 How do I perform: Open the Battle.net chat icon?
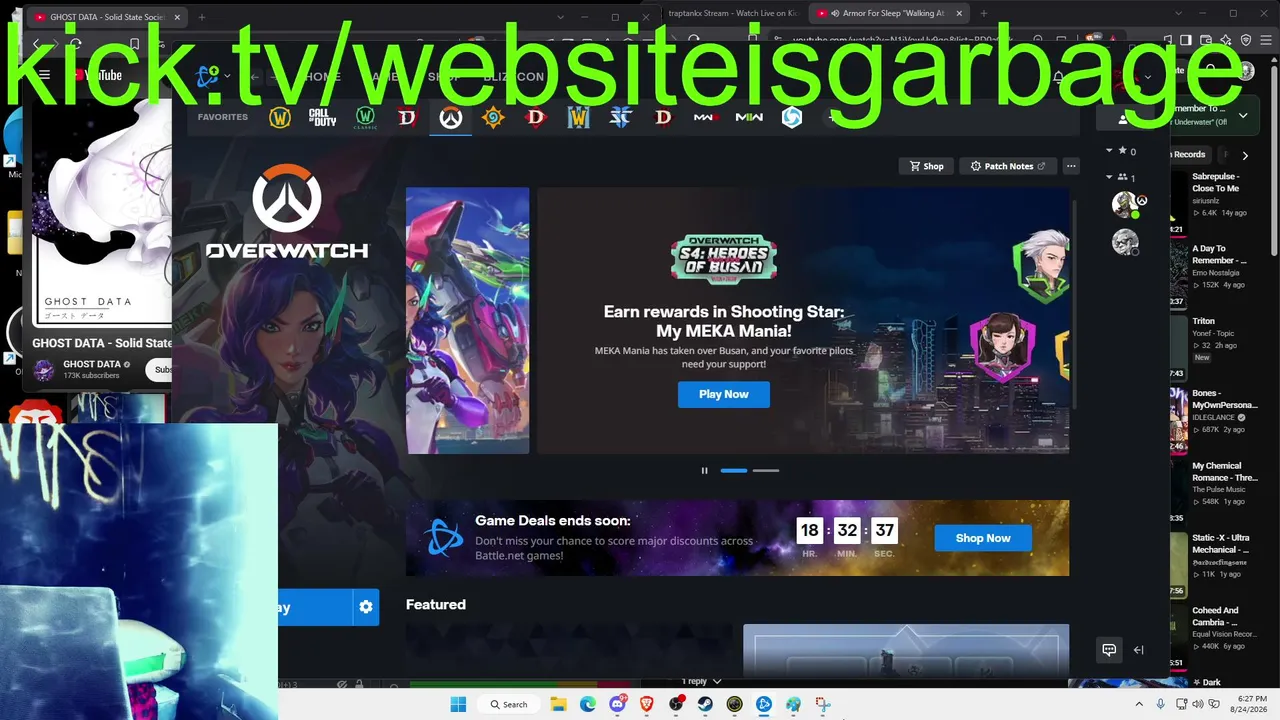(x=1109, y=650)
